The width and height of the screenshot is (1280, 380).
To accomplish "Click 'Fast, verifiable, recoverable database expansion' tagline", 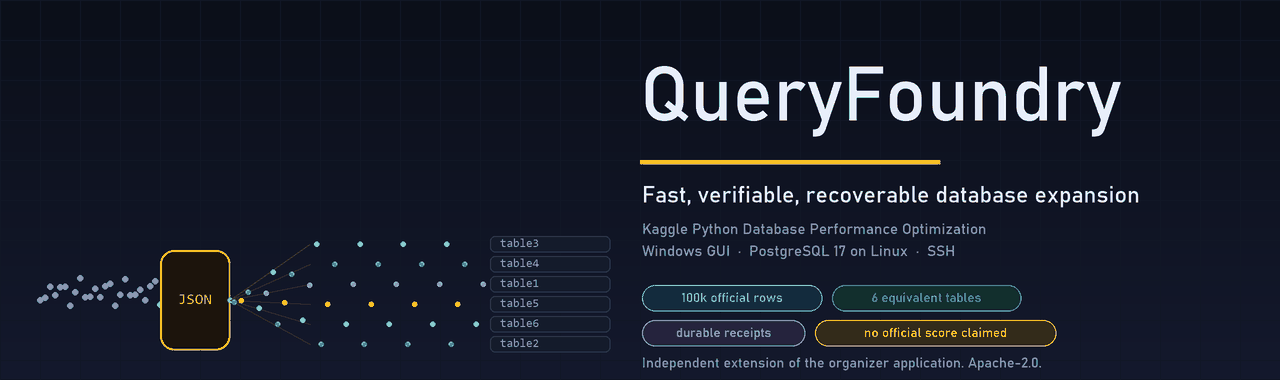I will coord(891,195).
